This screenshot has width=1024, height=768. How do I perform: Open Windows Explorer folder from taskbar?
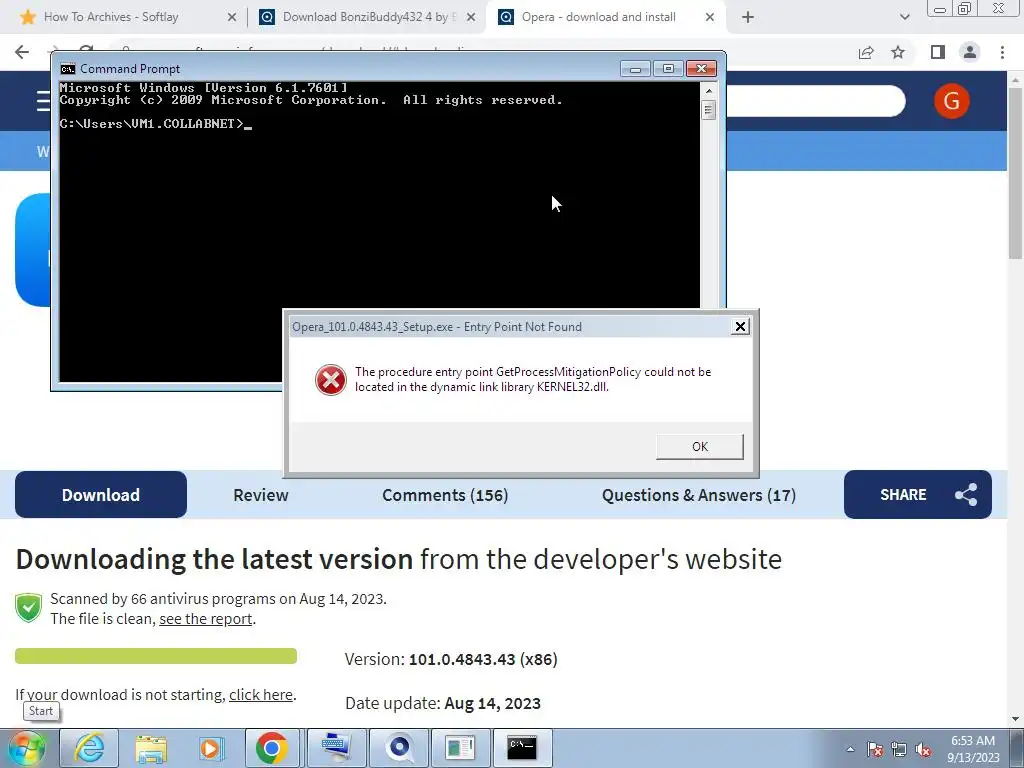pyautogui.click(x=151, y=748)
